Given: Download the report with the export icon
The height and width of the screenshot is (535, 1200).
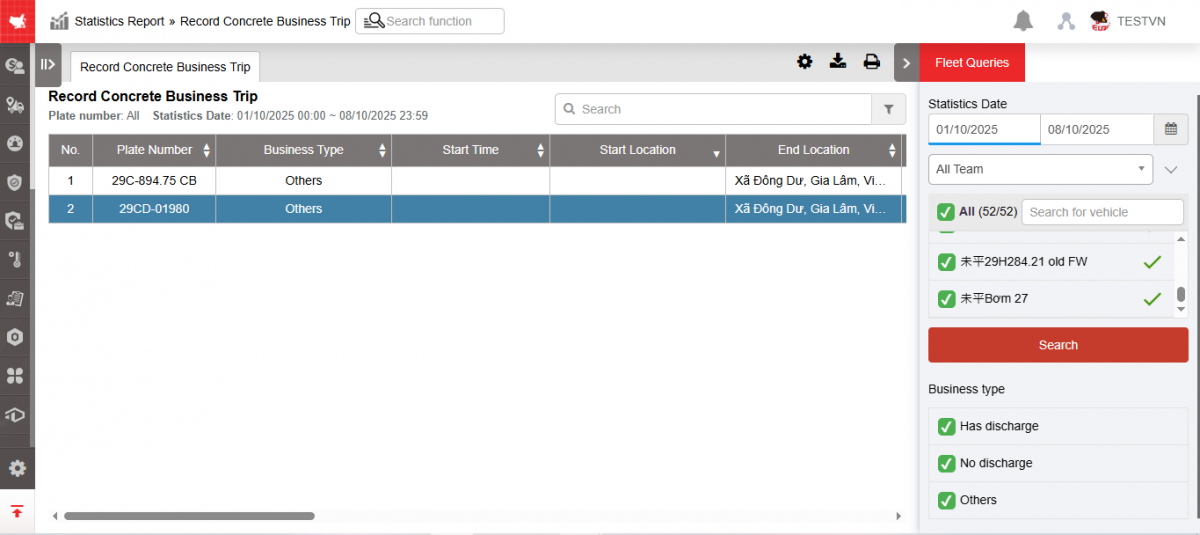Looking at the screenshot, I should tap(838, 62).
